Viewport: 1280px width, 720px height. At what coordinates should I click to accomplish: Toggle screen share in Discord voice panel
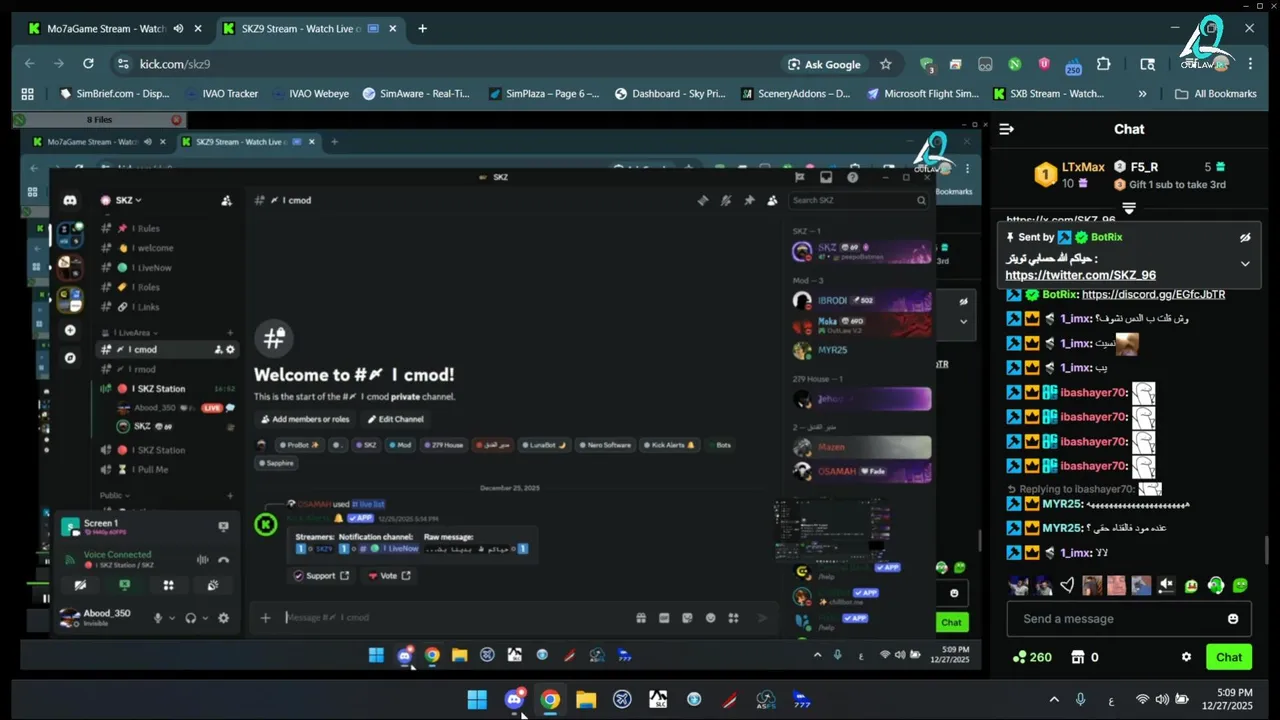click(125, 585)
